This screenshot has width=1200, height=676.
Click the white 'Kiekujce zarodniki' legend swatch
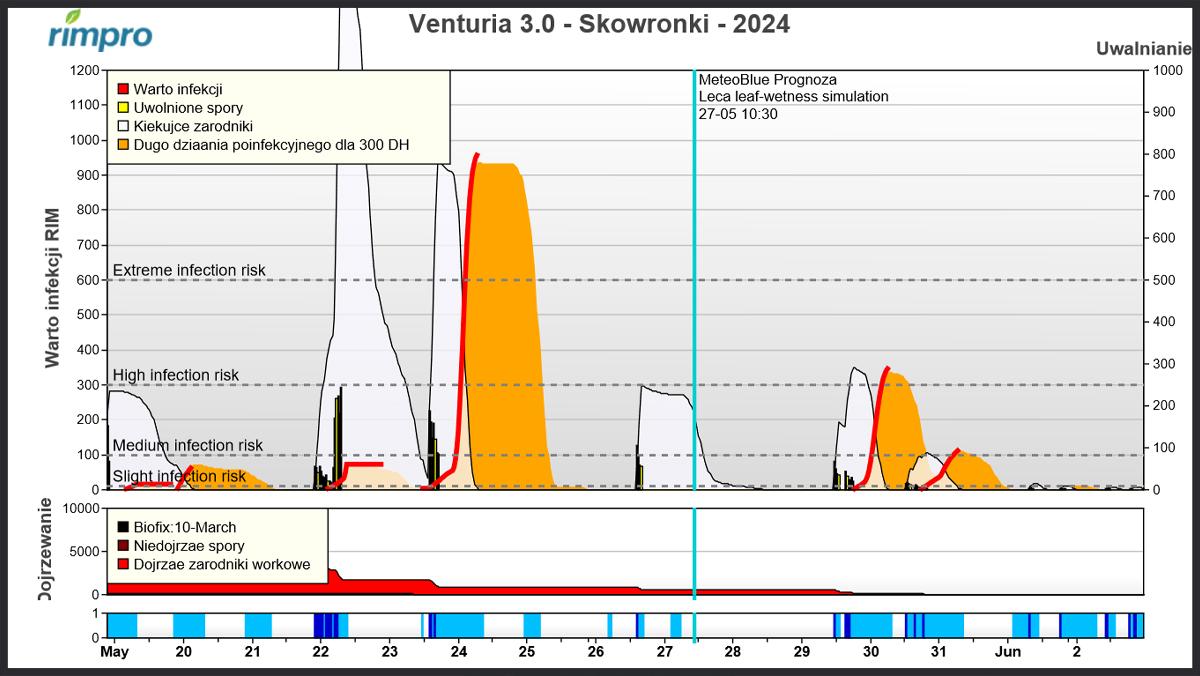click(x=123, y=126)
